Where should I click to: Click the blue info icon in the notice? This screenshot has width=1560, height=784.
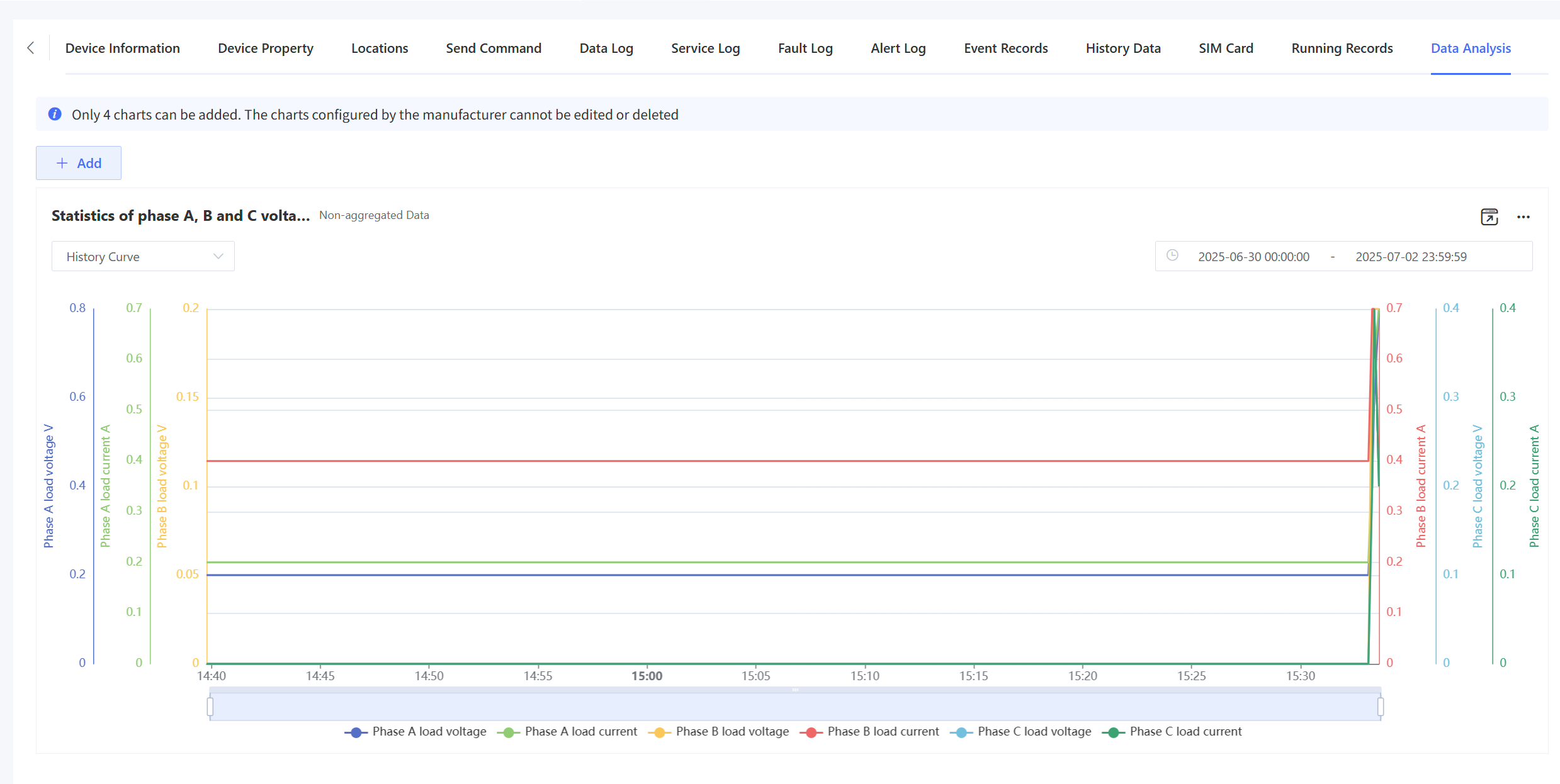[55, 114]
